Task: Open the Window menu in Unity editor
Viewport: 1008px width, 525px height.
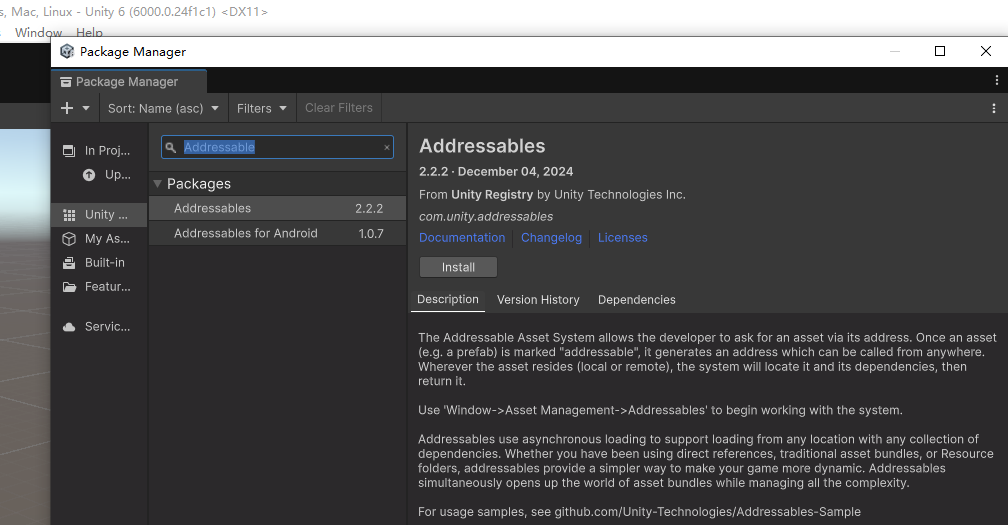Action: 39,32
